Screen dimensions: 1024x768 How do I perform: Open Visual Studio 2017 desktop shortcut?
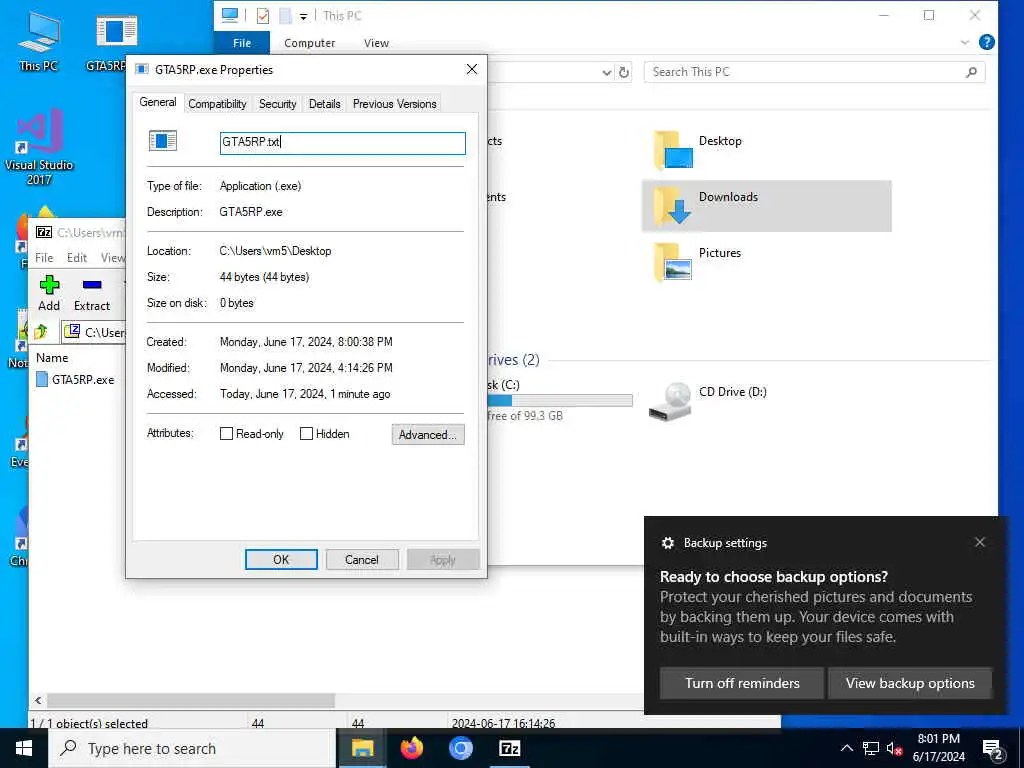pyautogui.click(x=39, y=147)
